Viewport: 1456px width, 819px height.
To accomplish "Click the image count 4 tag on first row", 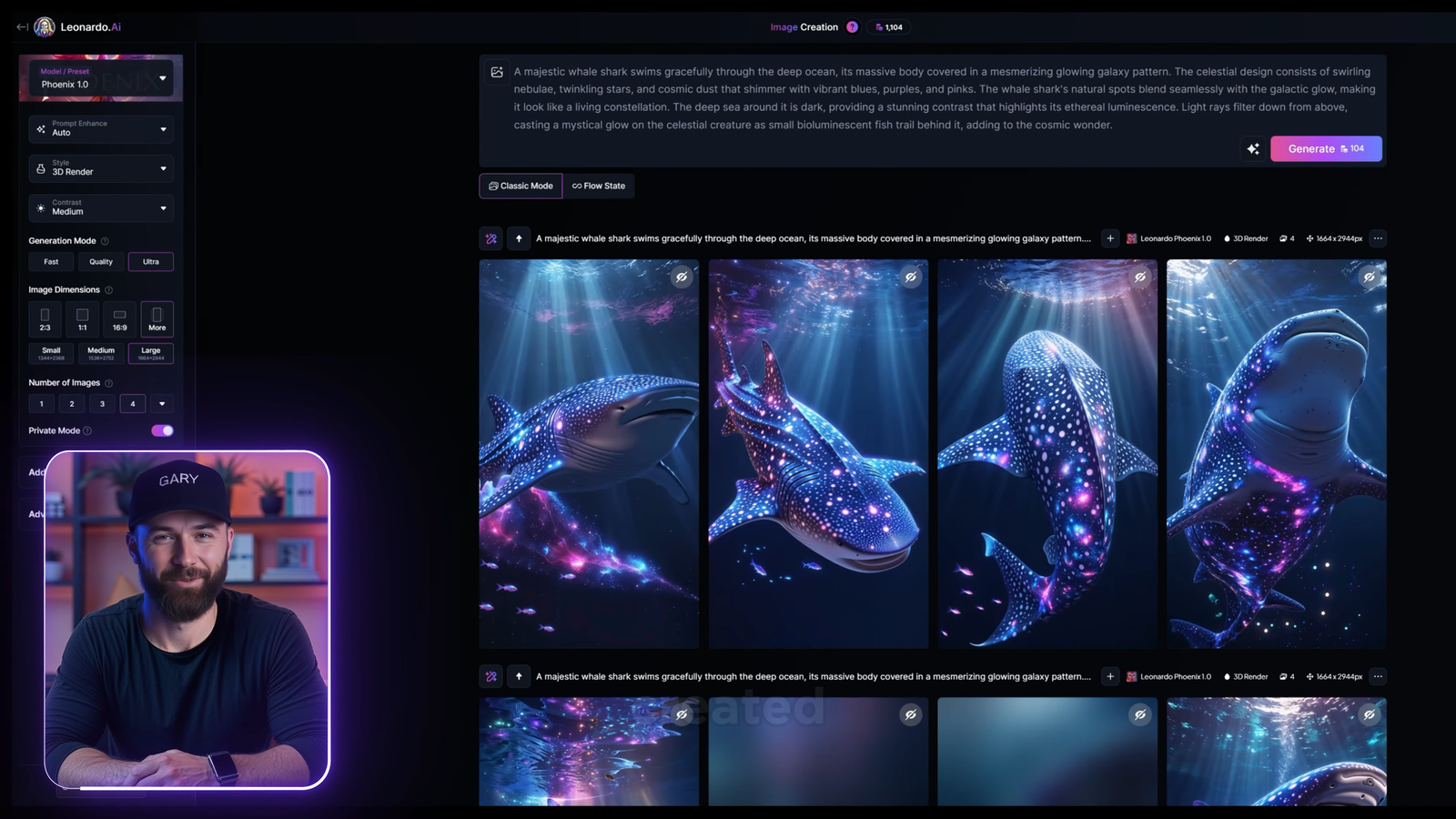I will coord(1287,238).
